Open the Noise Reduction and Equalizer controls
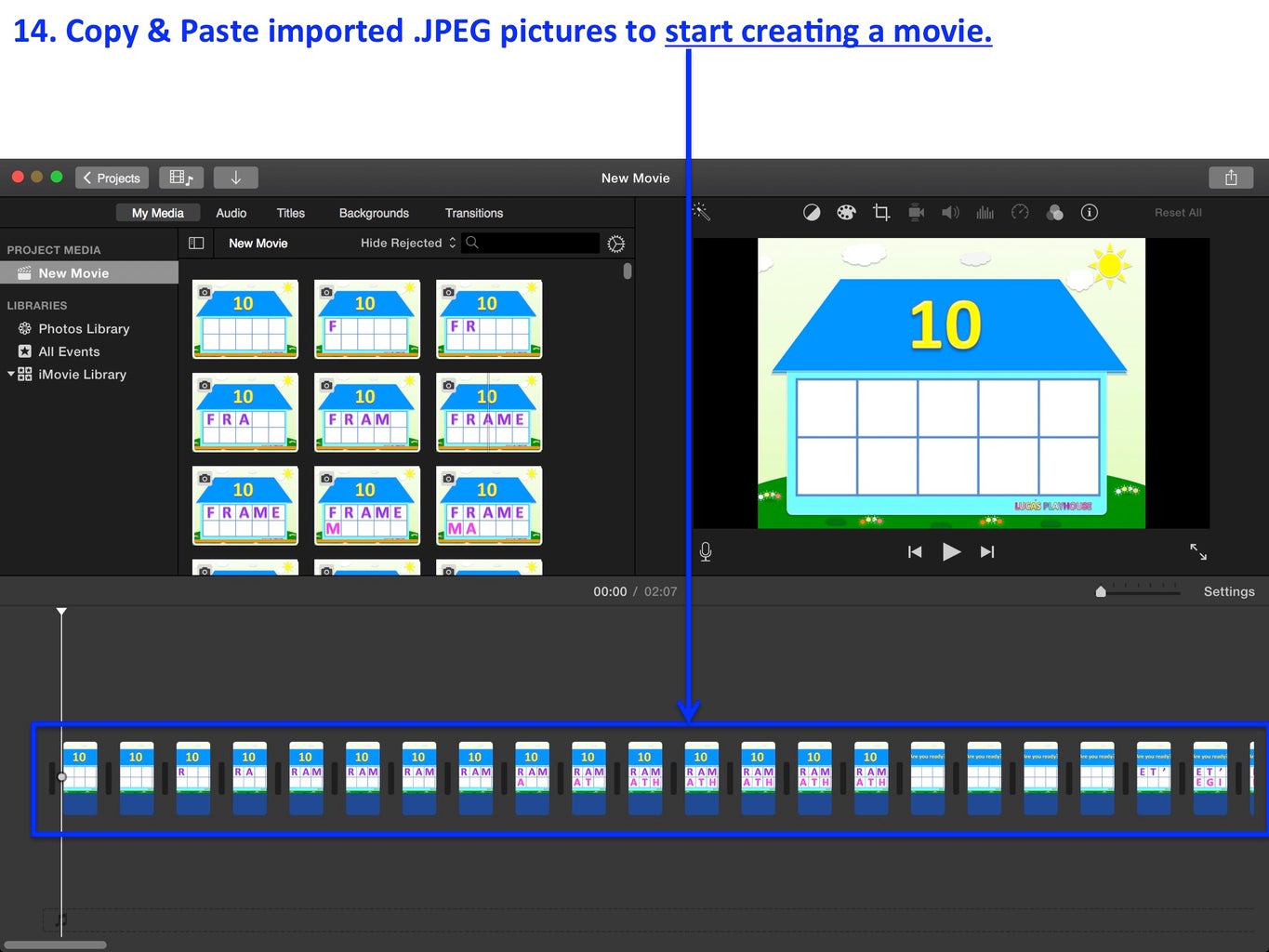This screenshot has height=952, width=1269. click(x=985, y=212)
